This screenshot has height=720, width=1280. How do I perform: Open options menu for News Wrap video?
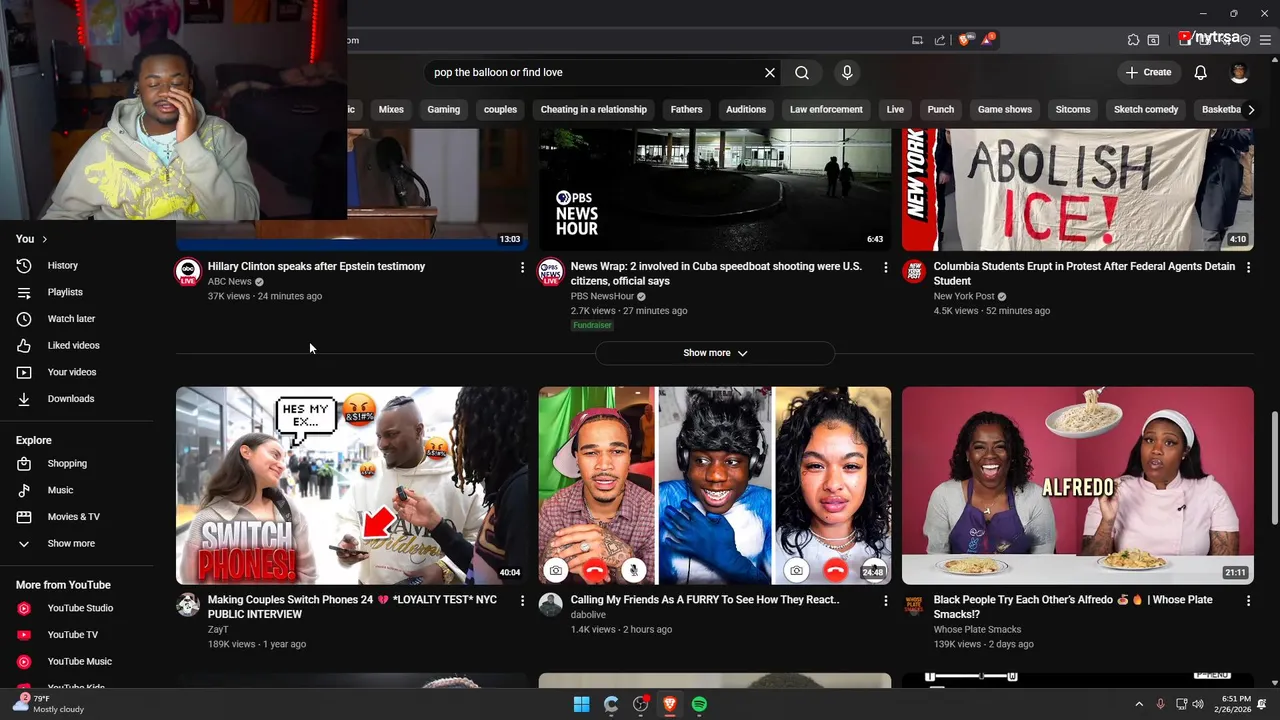885,267
